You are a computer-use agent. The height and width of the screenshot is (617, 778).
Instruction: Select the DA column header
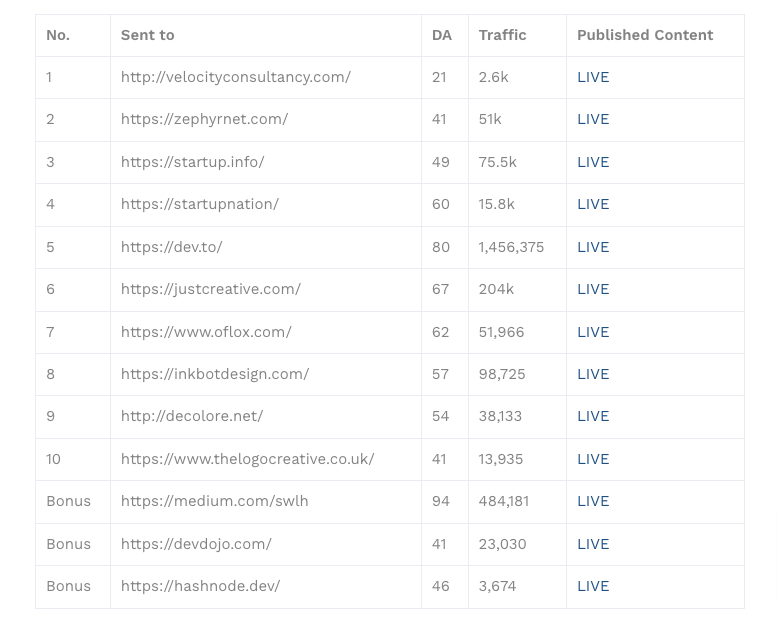pos(442,35)
